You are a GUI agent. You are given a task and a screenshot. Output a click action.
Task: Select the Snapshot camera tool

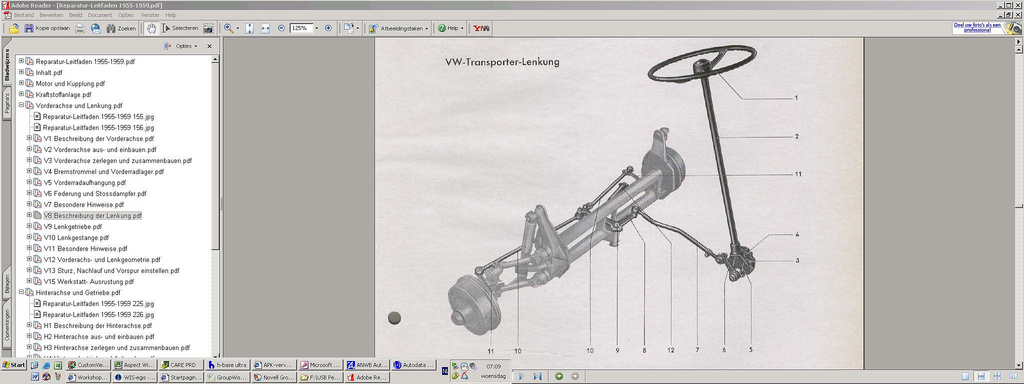pyautogui.click(x=208, y=28)
